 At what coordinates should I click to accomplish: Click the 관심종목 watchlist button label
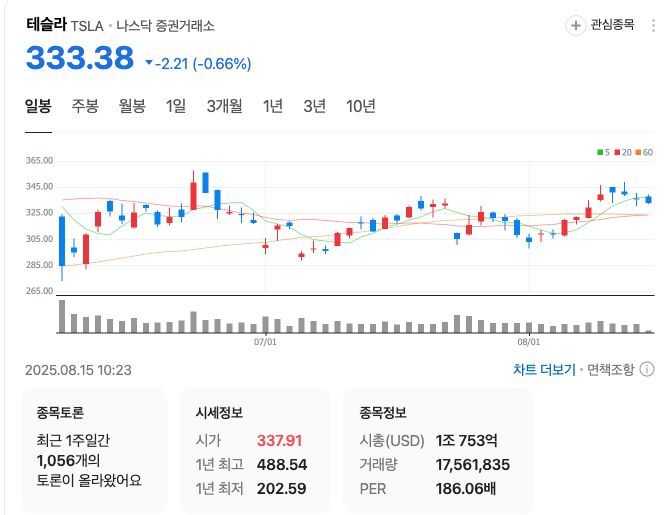[612, 25]
